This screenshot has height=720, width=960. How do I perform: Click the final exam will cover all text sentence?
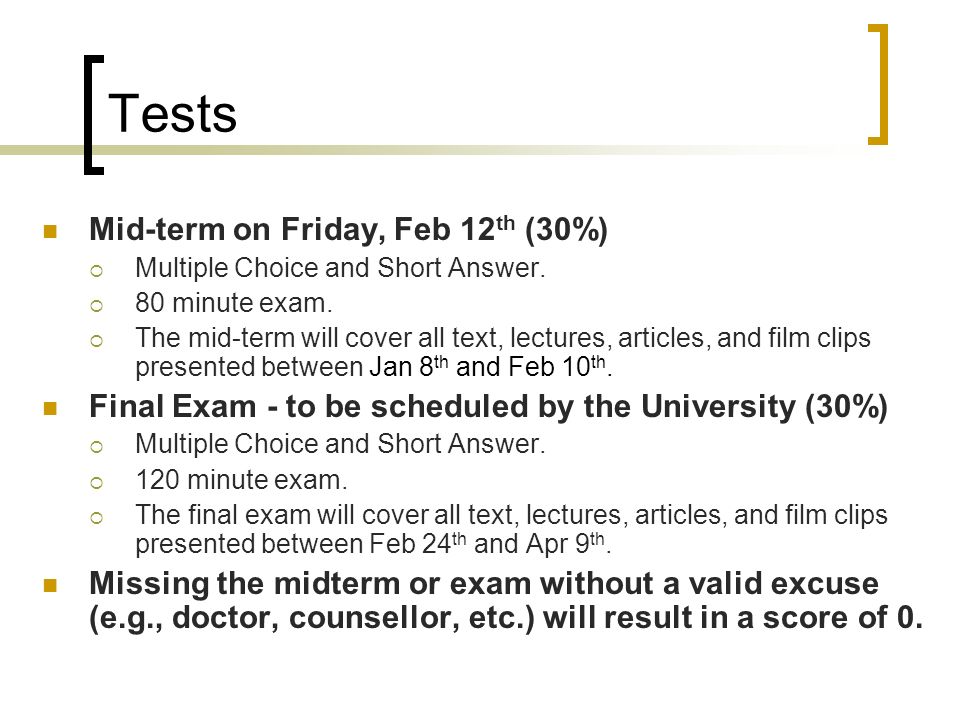(x=511, y=529)
